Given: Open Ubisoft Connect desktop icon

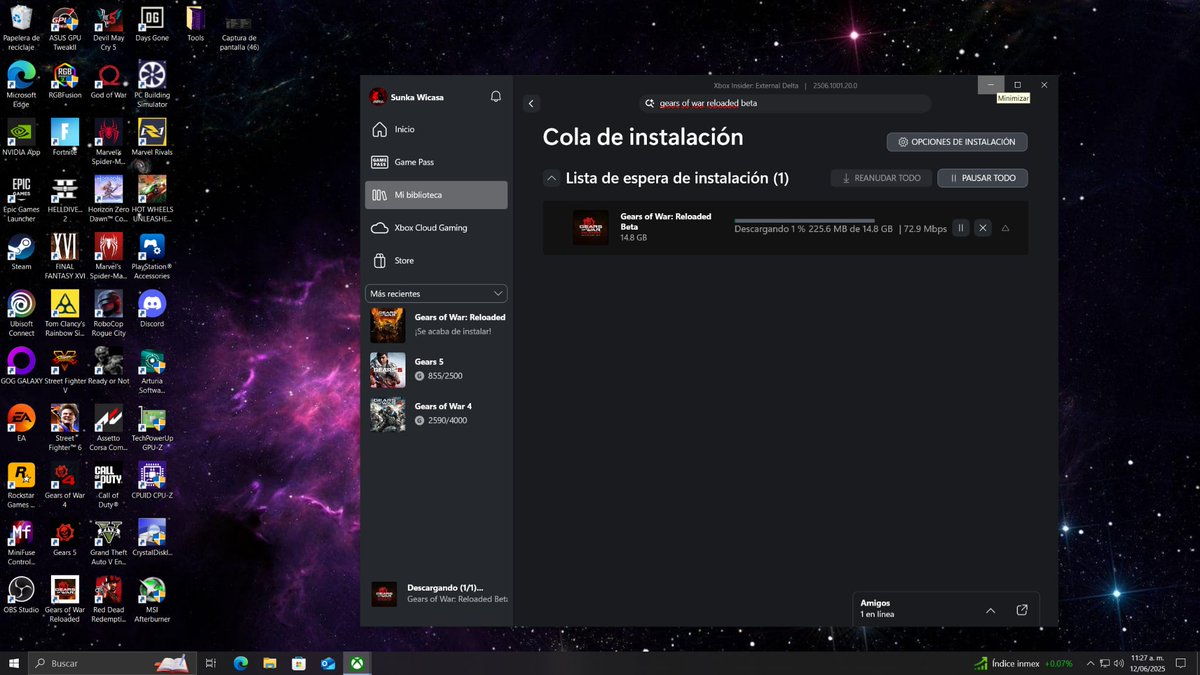Looking at the screenshot, I should [21, 314].
